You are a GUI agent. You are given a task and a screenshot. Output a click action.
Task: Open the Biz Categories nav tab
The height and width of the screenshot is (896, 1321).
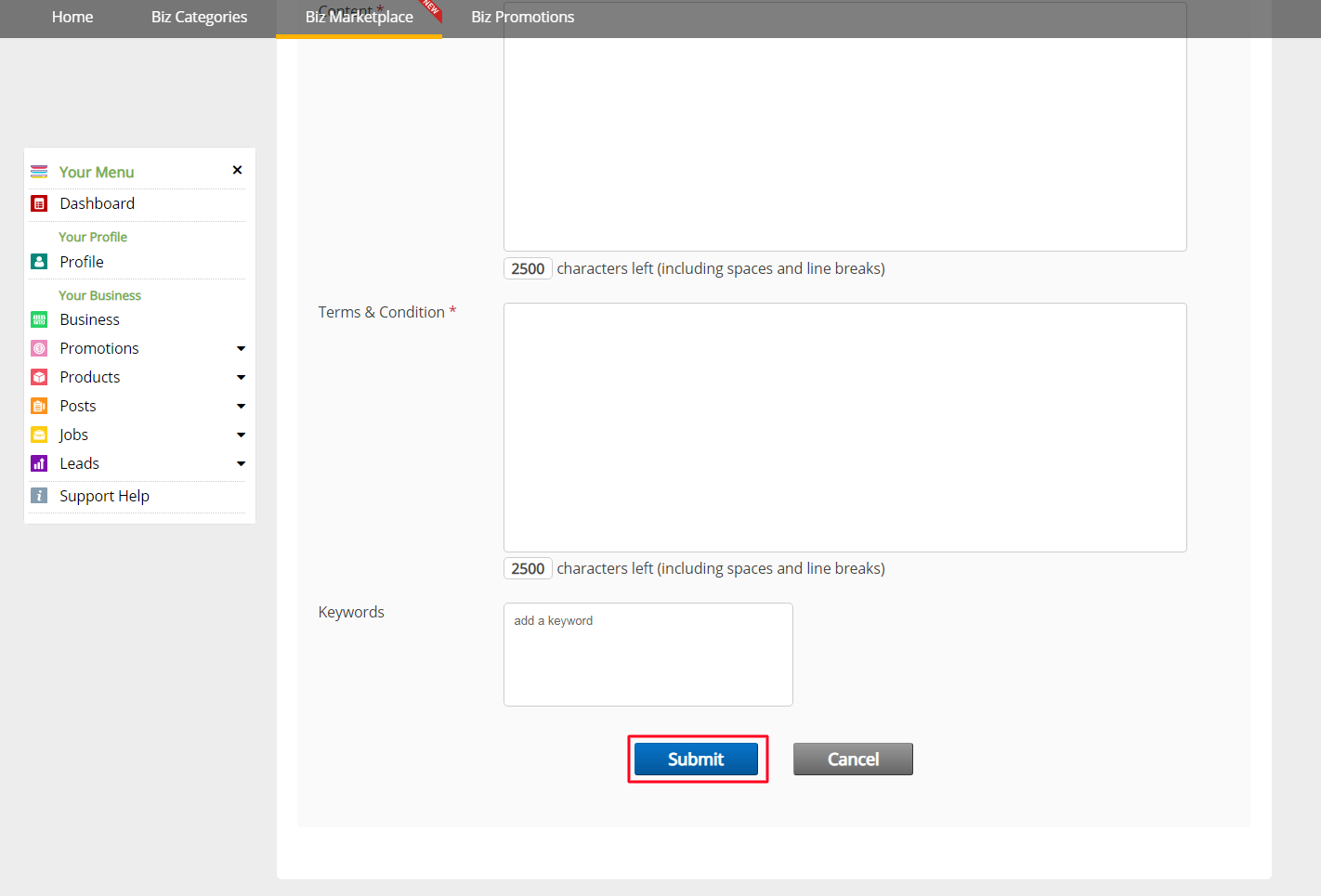[x=199, y=17]
